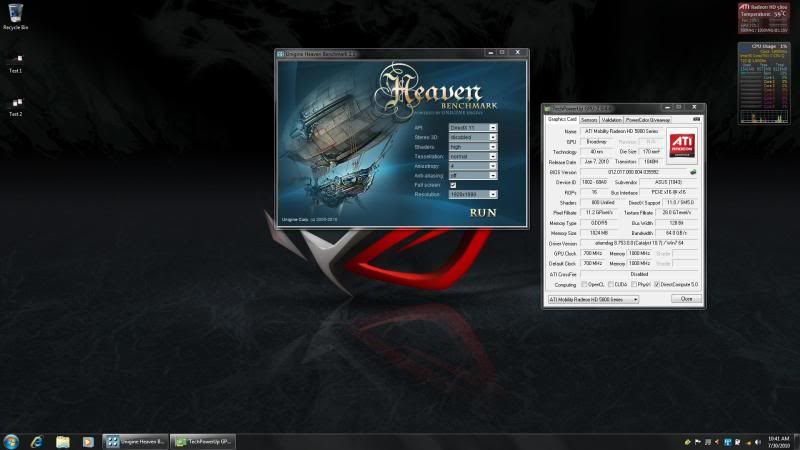Toggle the CUDA checkbox in GPU-Z
This screenshot has width=800, height=450.
[611, 284]
